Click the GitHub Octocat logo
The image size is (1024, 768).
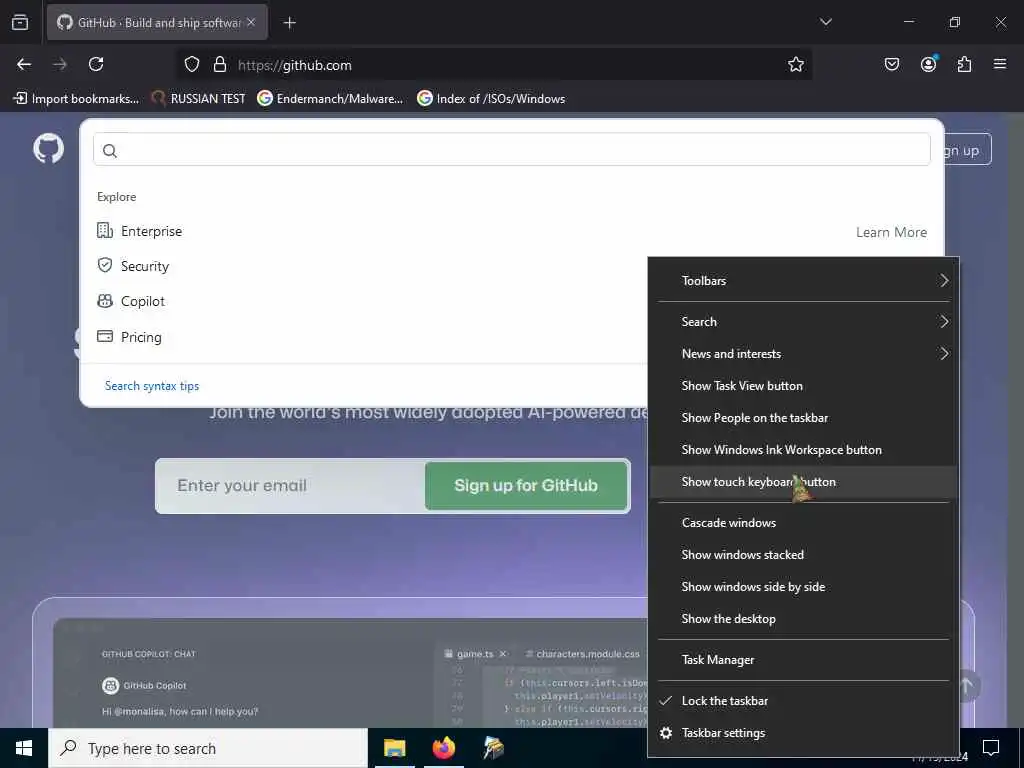[48, 149]
